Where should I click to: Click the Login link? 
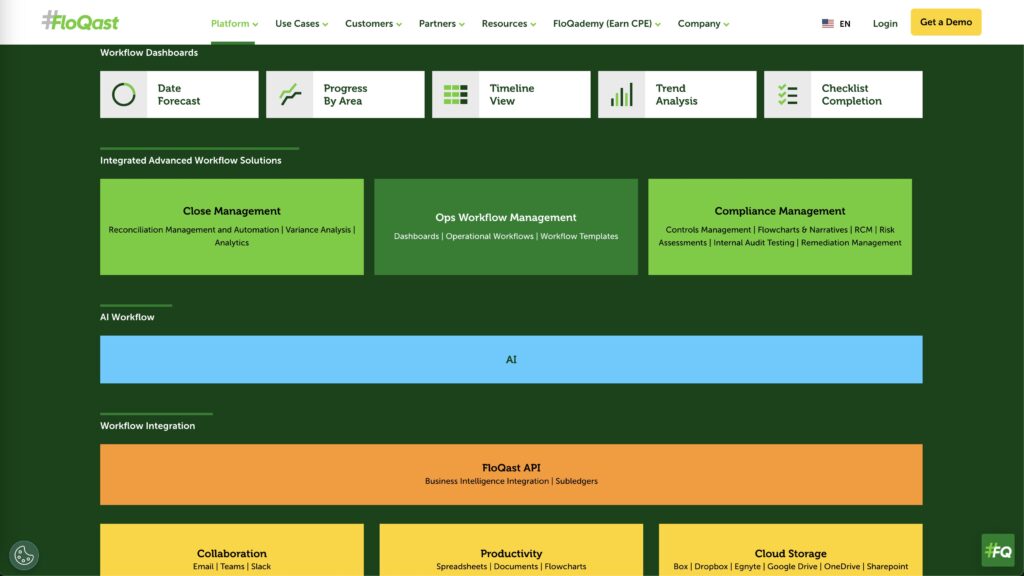[885, 24]
